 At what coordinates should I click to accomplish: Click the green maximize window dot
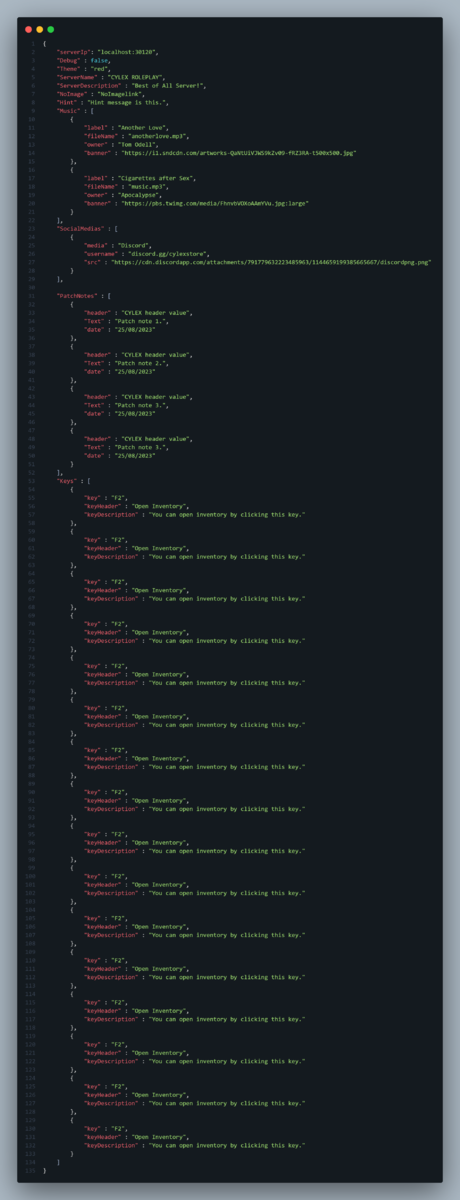[x=50, y=30]
